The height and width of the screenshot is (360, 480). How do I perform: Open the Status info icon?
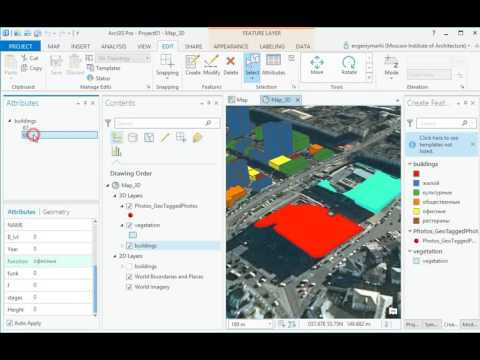[x=90, y=78]
